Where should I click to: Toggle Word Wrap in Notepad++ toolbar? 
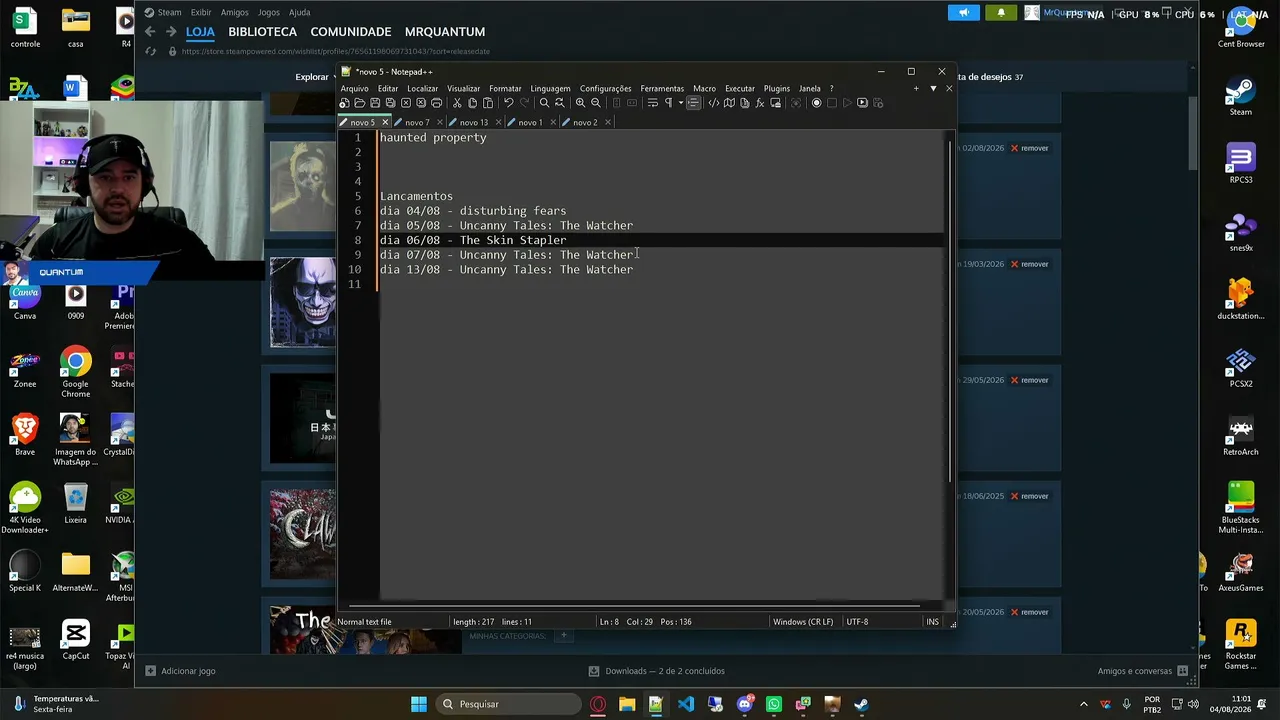652,103
